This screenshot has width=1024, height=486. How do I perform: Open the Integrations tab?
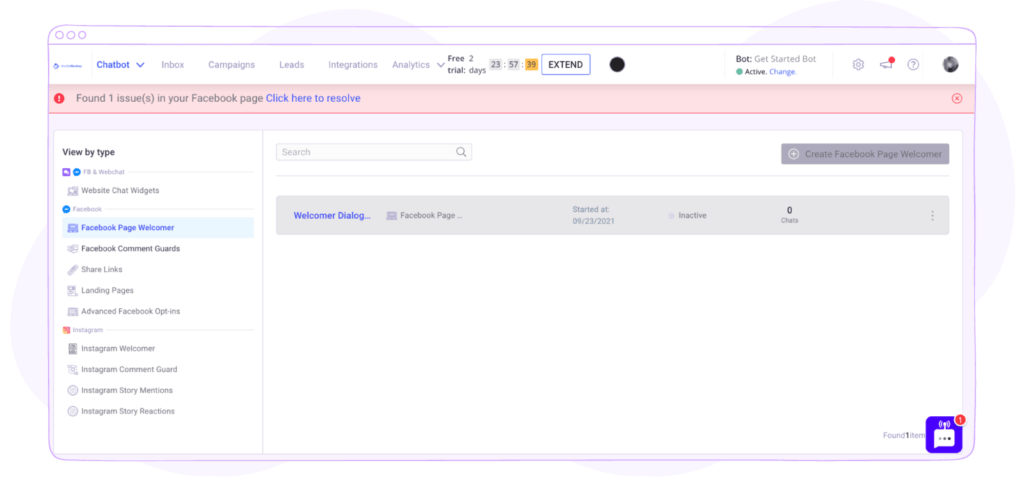pyautogui.click(x=353, y=65)
